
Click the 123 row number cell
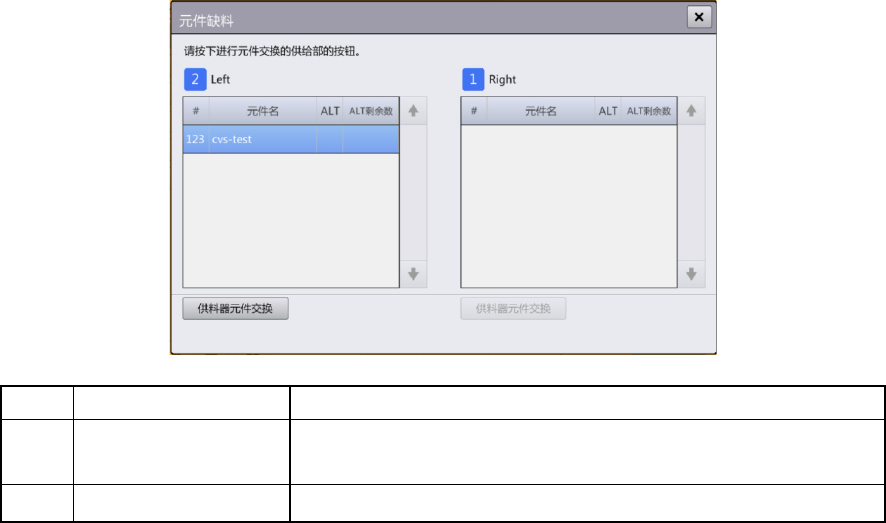(196, 139)
